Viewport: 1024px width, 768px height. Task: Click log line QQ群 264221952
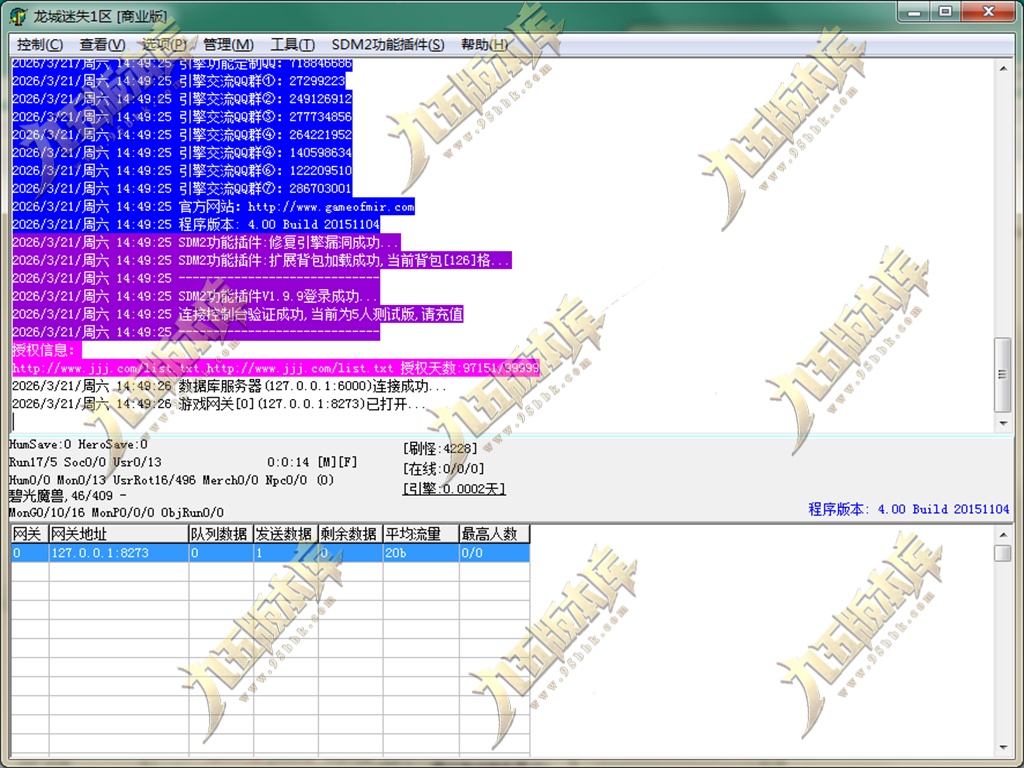(x=182, y=135)
